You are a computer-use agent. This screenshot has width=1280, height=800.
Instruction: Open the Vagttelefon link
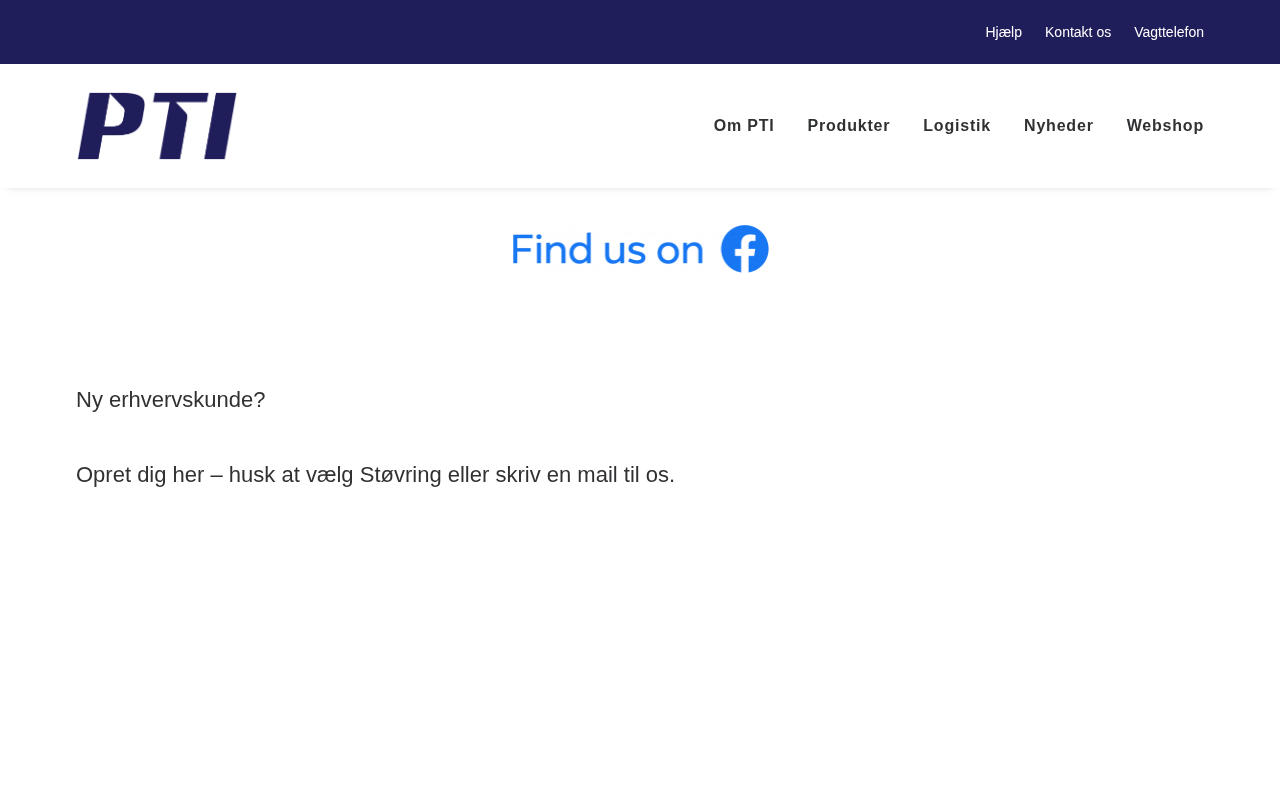point(1169,32)
